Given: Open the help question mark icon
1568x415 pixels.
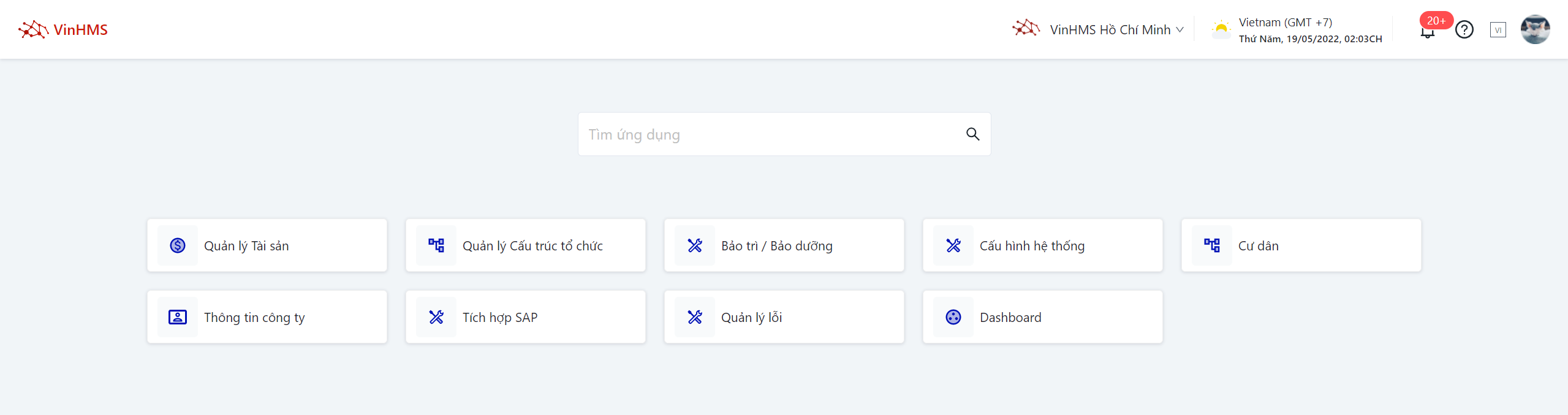Looking at the screenshot, I should [x=1464, y=29].
